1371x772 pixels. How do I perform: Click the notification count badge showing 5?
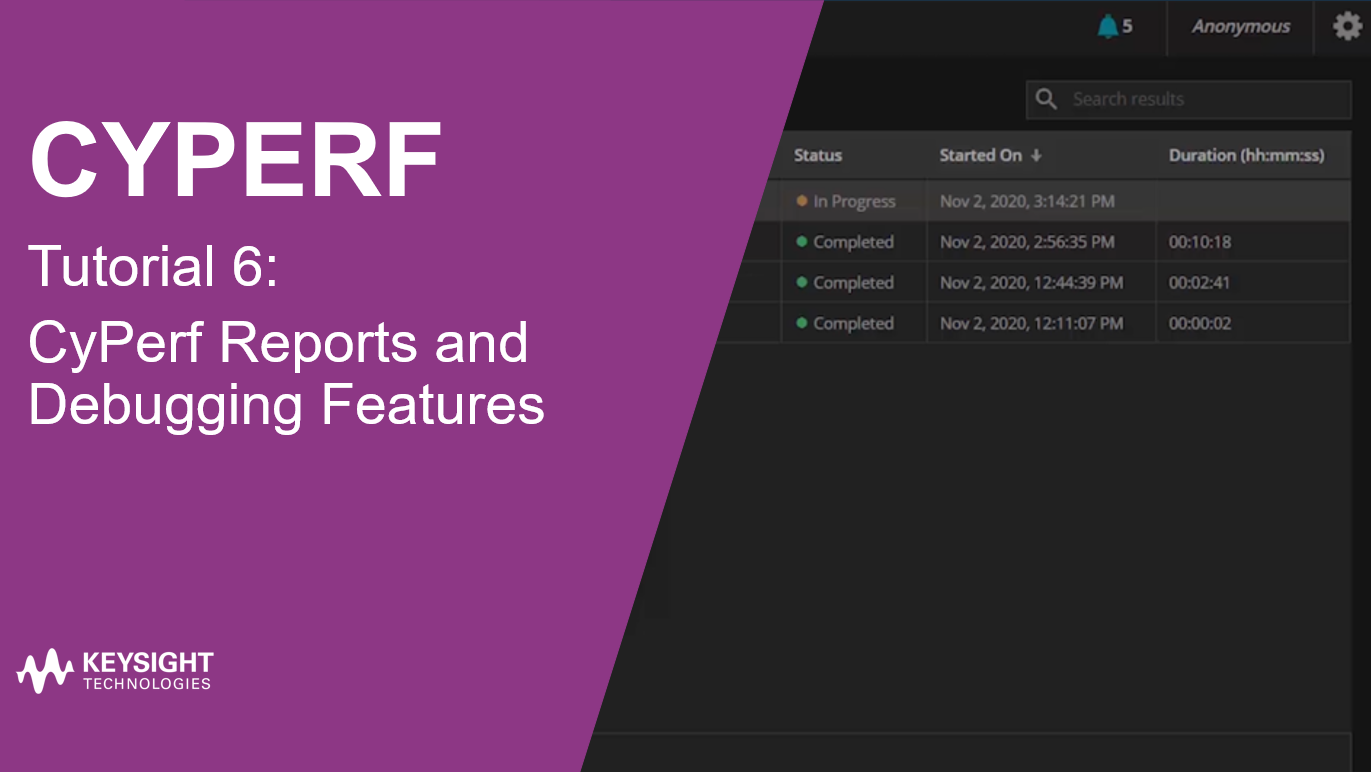tap(1126, 27)
